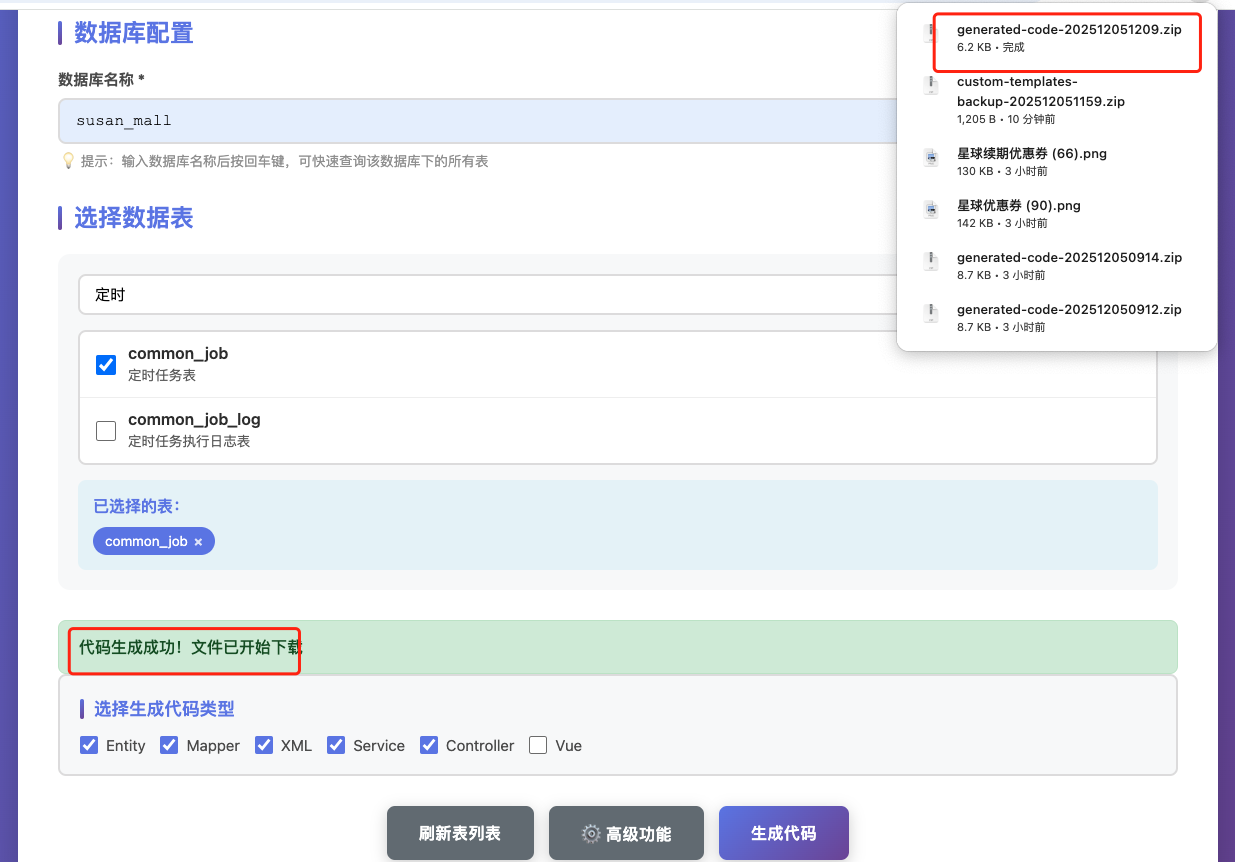Uncheck the Entity code type checkbox
Viewport: 1235px width, 862px height.
coord(89,745)
